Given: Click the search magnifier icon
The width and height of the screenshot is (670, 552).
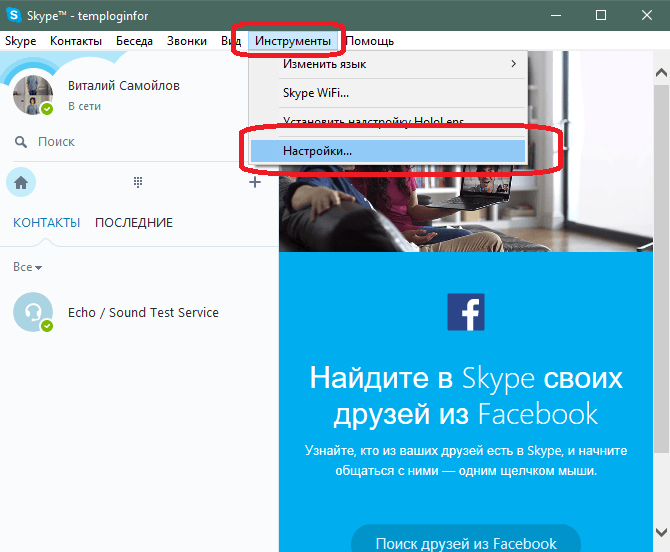Looking at the screenshot, I should point(21,142).
